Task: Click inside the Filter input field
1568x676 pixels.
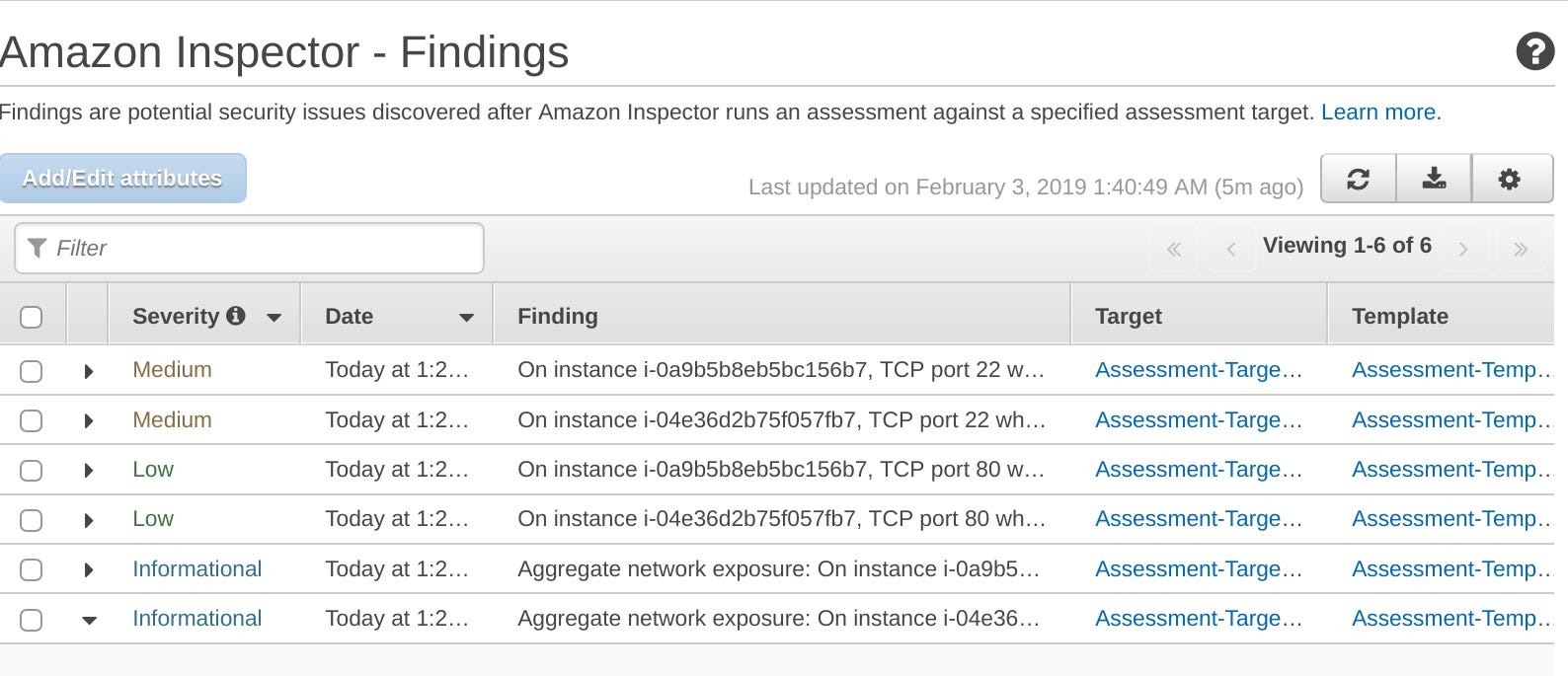Action: 247,248
